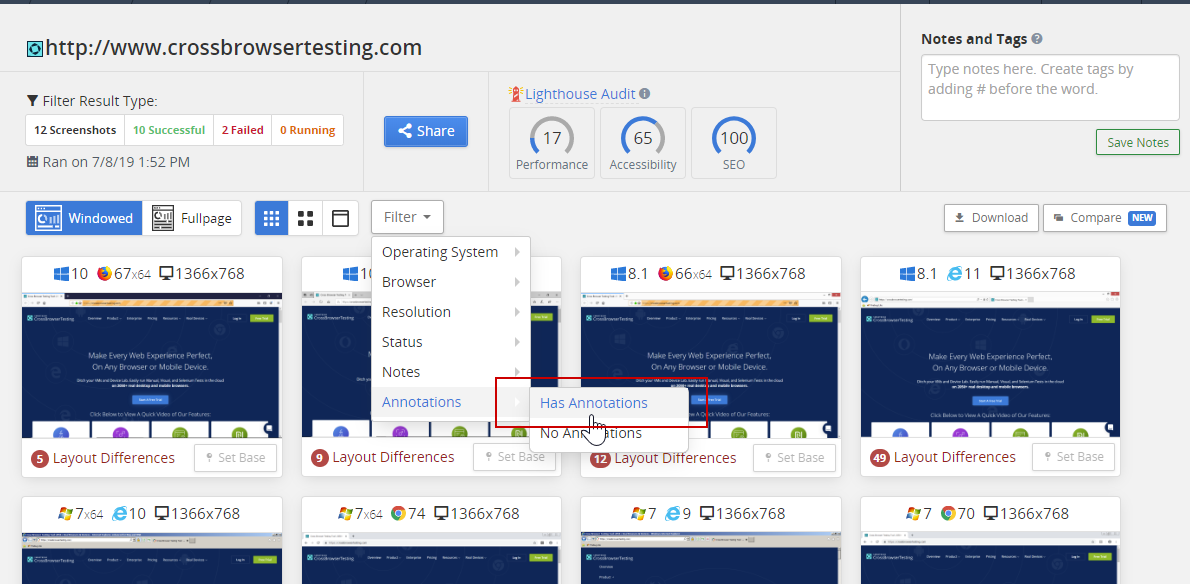
Task: Click into the Notes and Tags text area
Action: pos(1050,87)
